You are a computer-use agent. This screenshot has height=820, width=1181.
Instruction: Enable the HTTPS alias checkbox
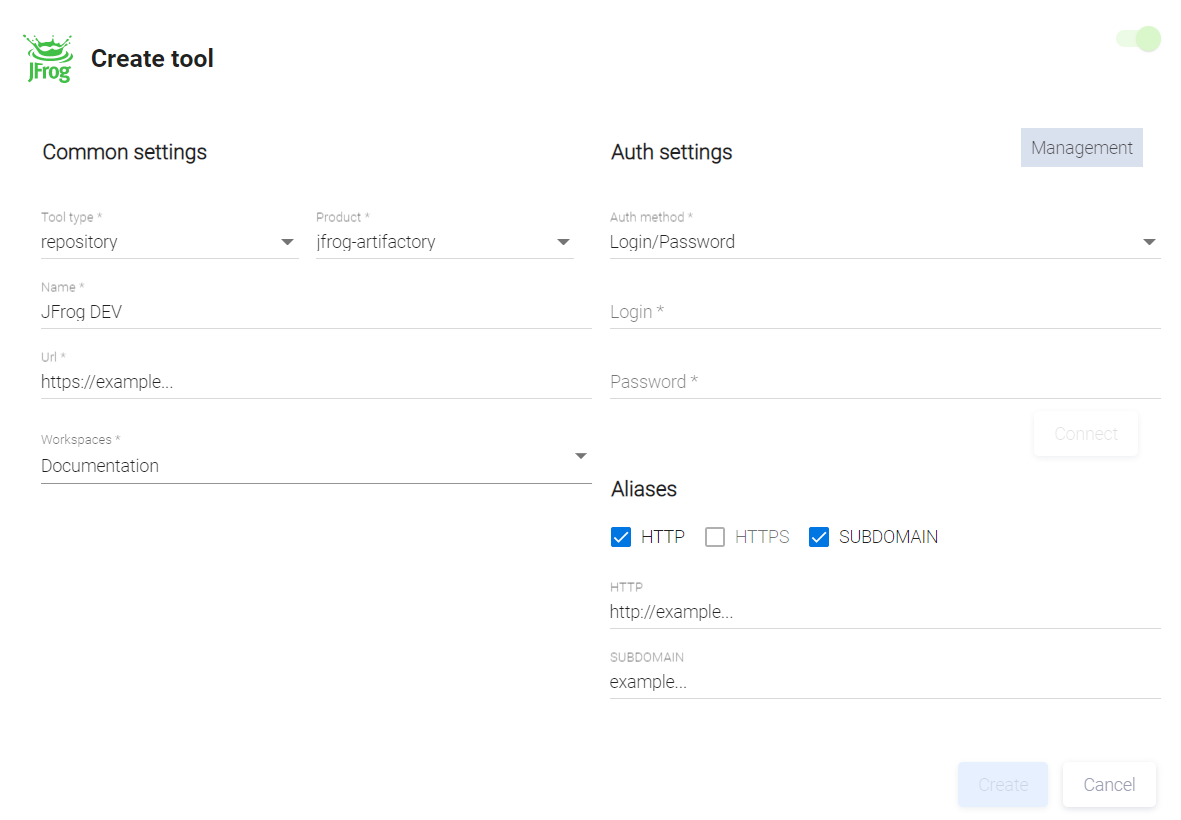tap(715, 537)
